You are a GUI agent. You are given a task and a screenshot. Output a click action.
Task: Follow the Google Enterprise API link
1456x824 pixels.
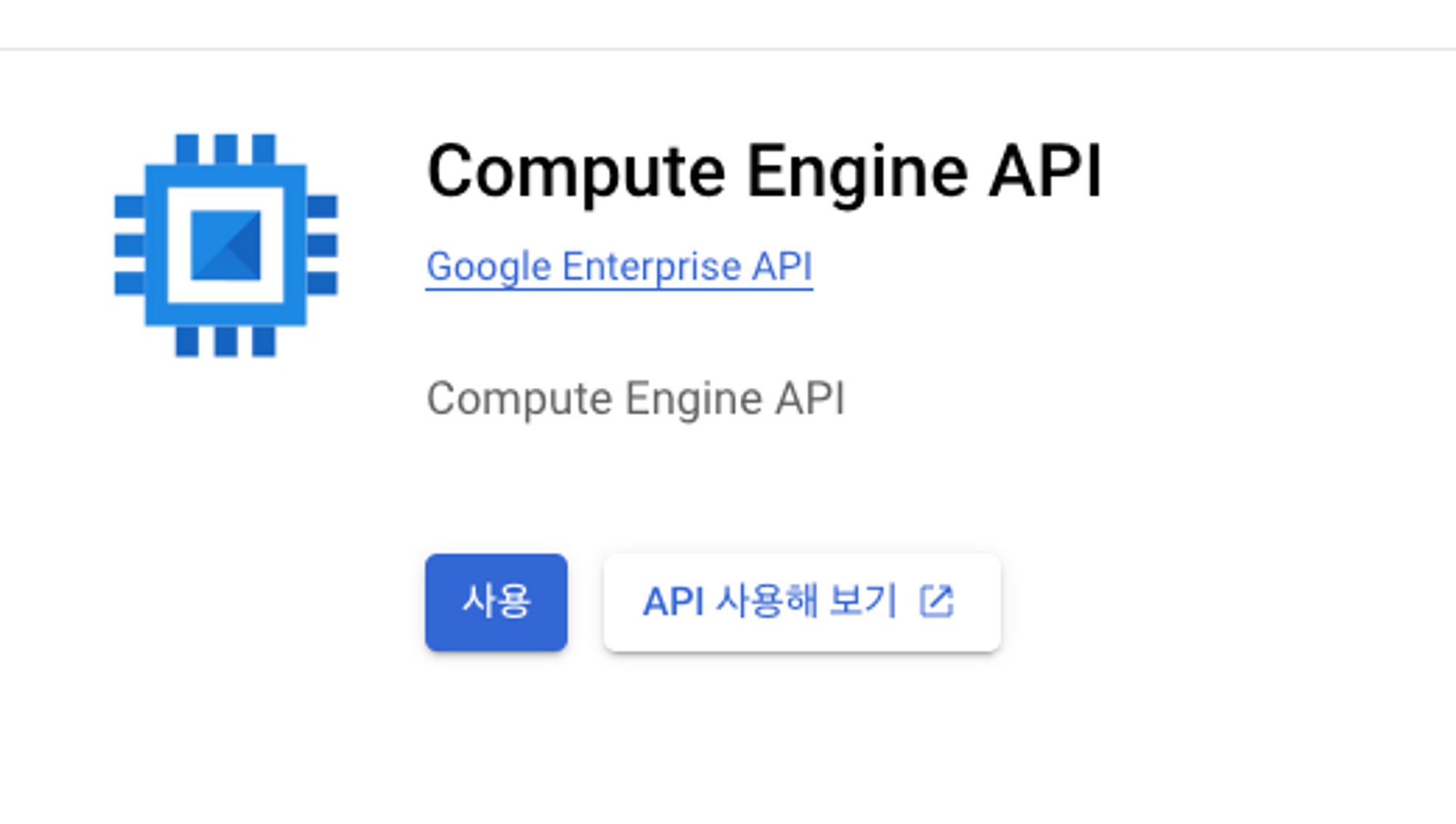click(x=619, y=266)
